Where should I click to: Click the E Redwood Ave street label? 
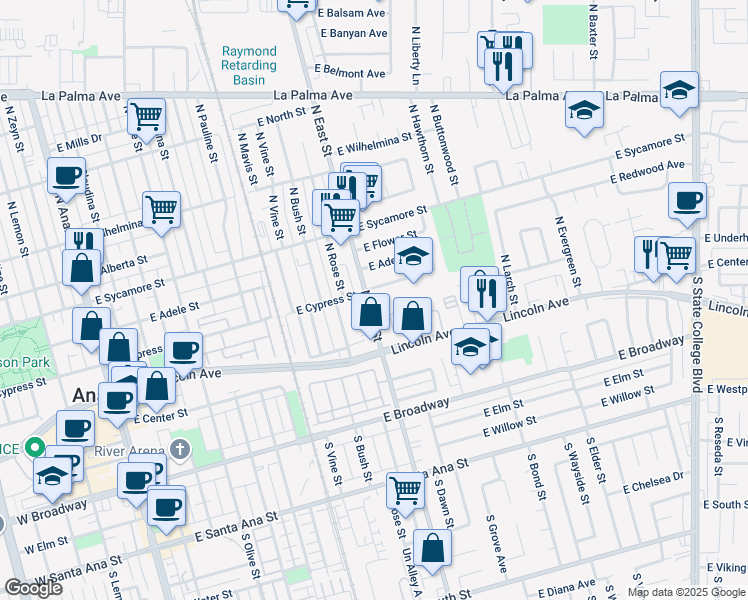pos(647,172)
